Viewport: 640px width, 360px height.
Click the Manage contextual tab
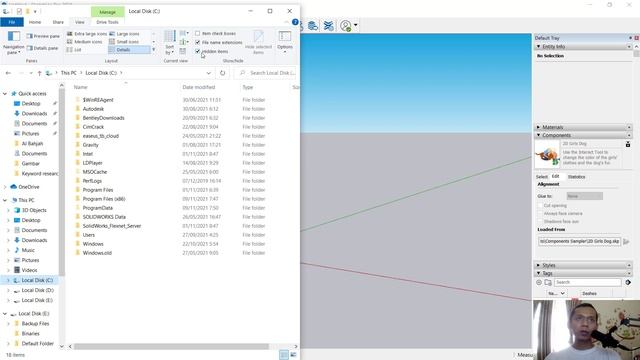(x=107, y=12)
